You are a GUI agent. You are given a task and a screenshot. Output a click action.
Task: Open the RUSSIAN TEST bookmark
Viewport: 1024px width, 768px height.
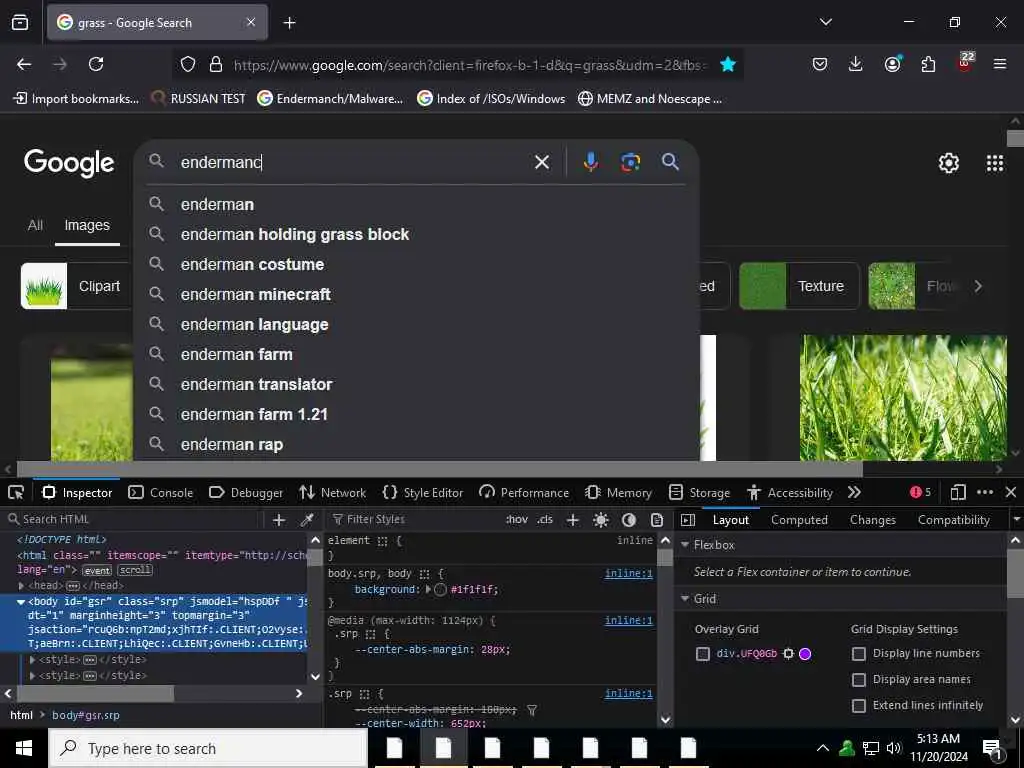pos(199,99)
